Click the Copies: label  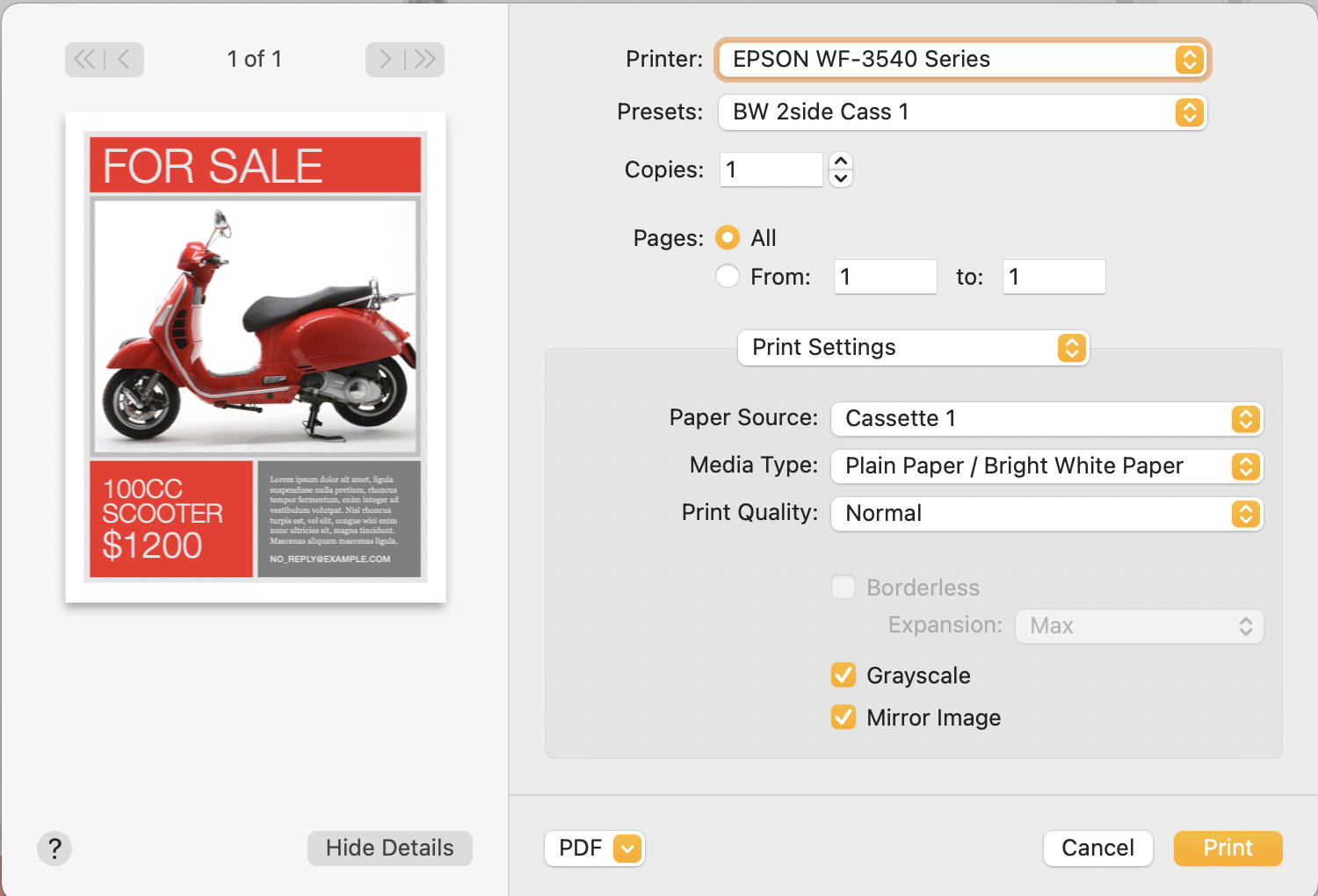[664, 170]
